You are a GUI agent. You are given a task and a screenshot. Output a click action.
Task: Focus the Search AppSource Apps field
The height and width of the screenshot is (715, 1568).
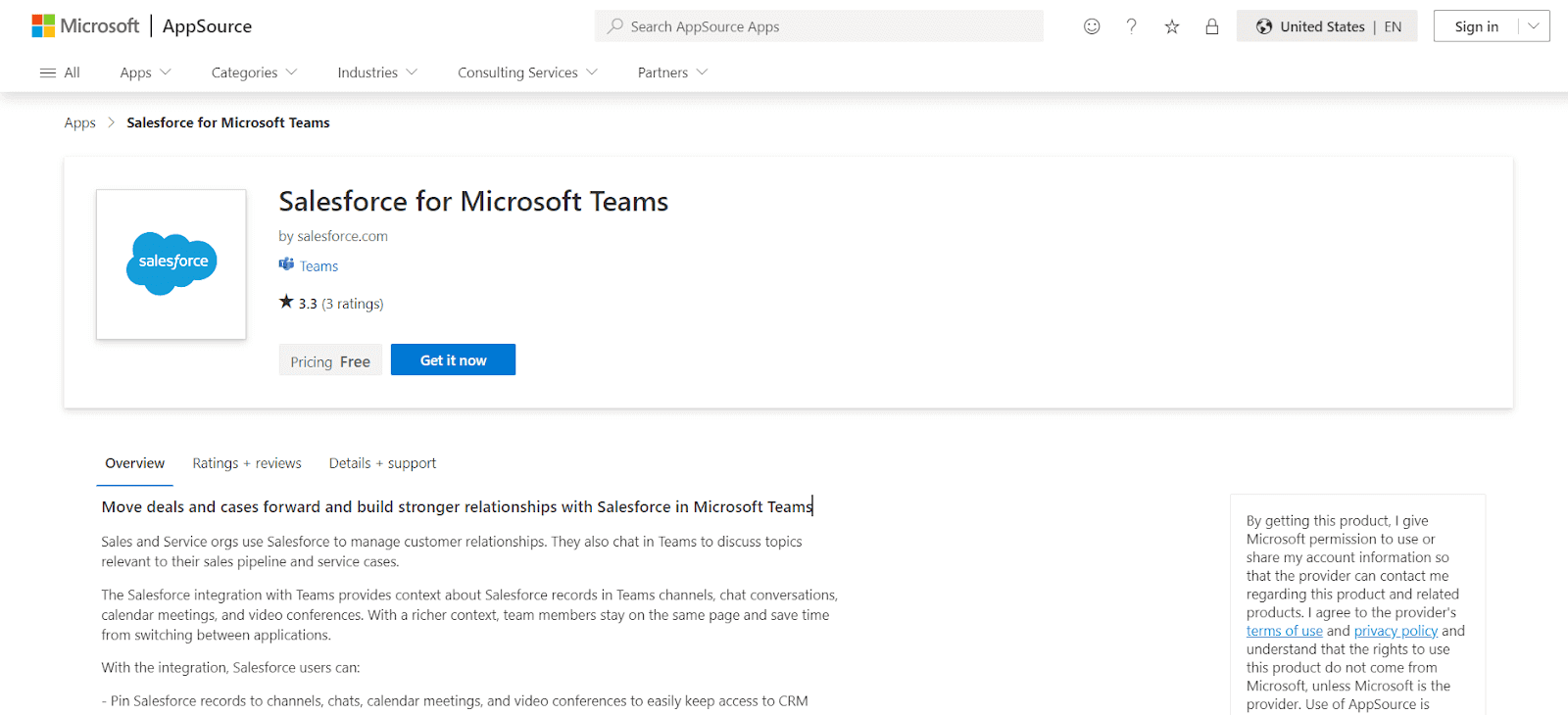pyautogui.click(x=818, y=26)
